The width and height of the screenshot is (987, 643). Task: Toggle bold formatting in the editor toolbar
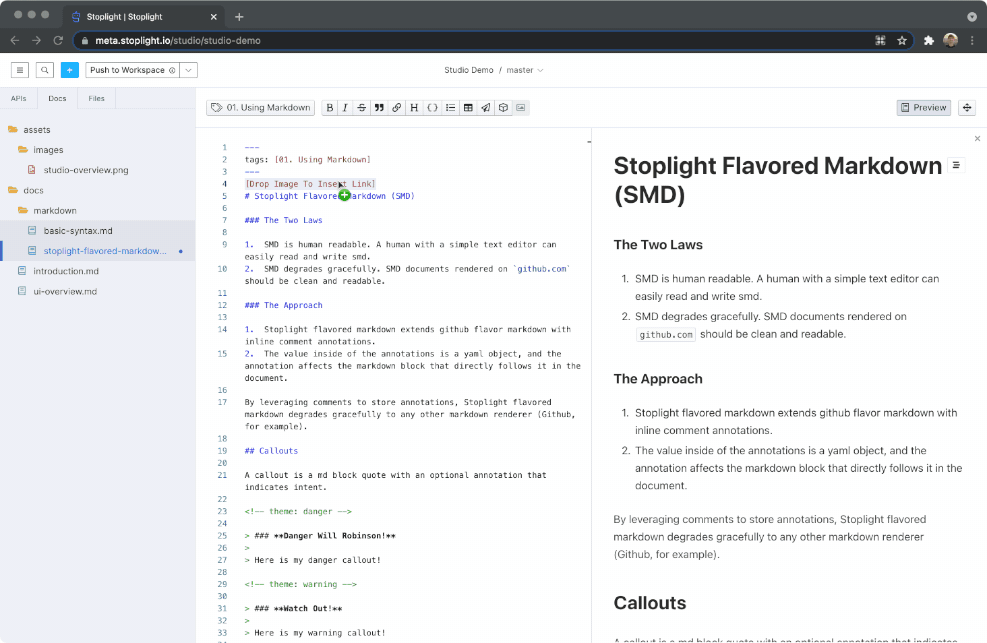point(330,107)
